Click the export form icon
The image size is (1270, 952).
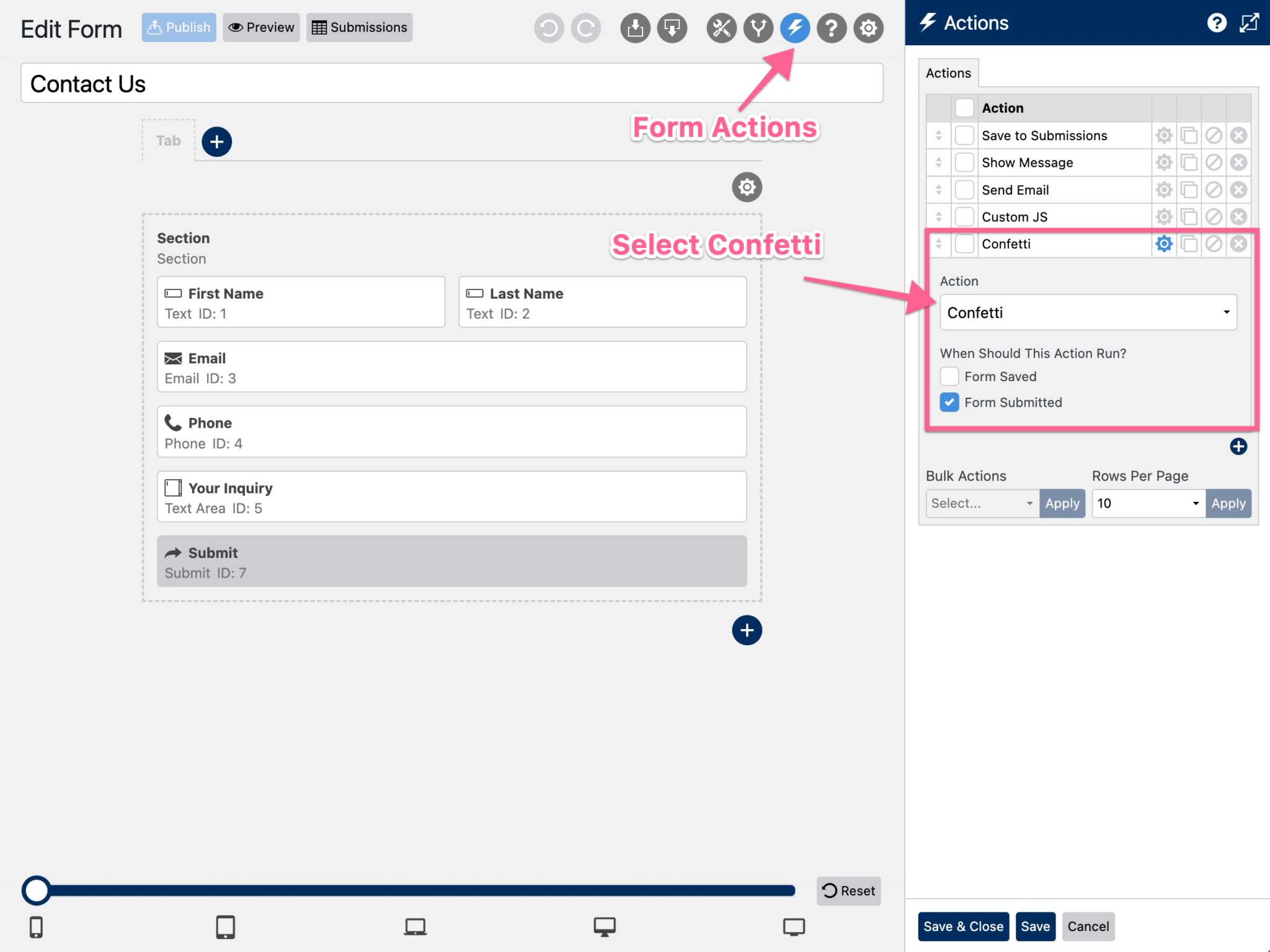coord(672,28)
